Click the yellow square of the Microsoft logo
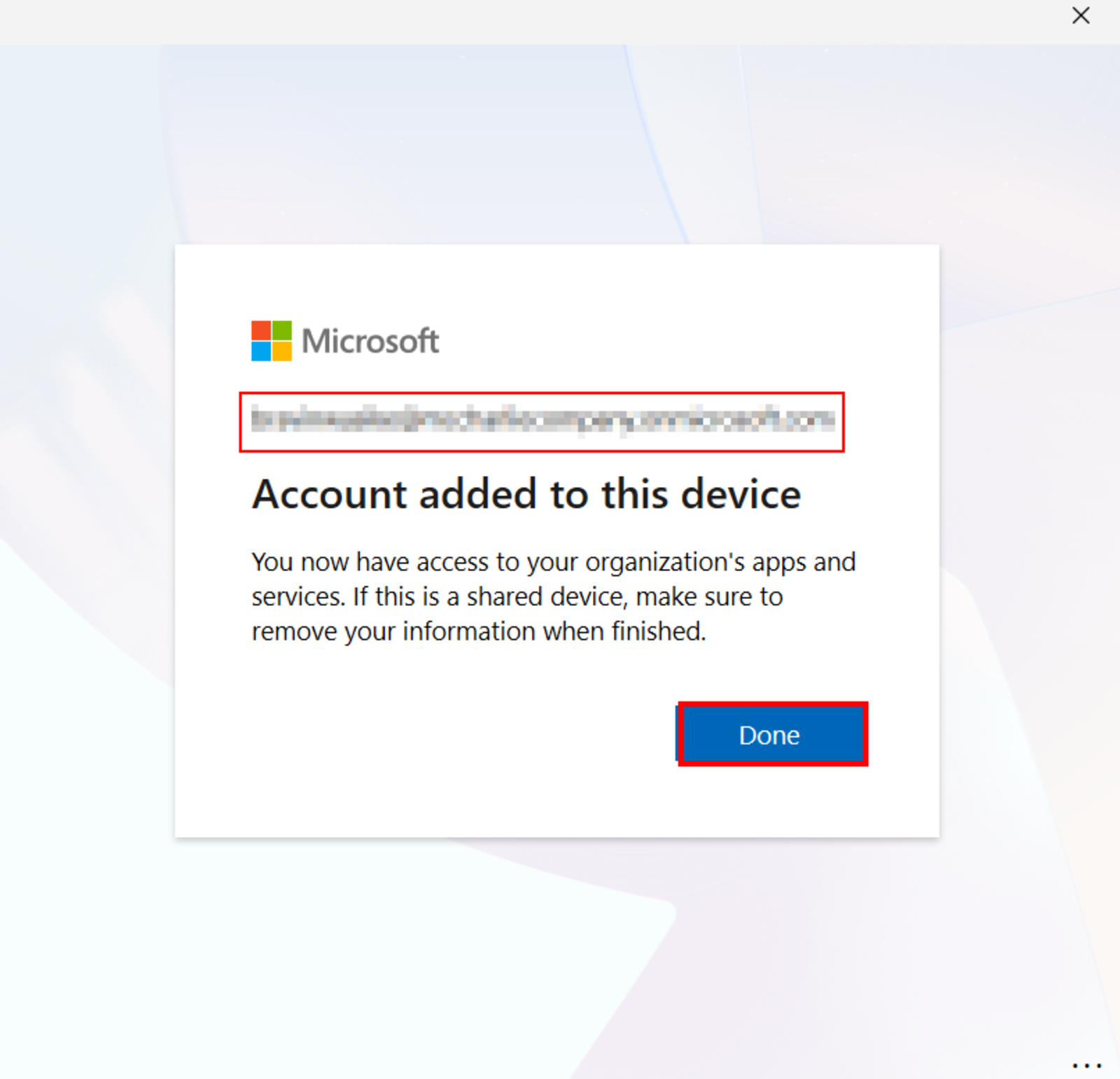1120x1079 pixels. click(281, 351)
